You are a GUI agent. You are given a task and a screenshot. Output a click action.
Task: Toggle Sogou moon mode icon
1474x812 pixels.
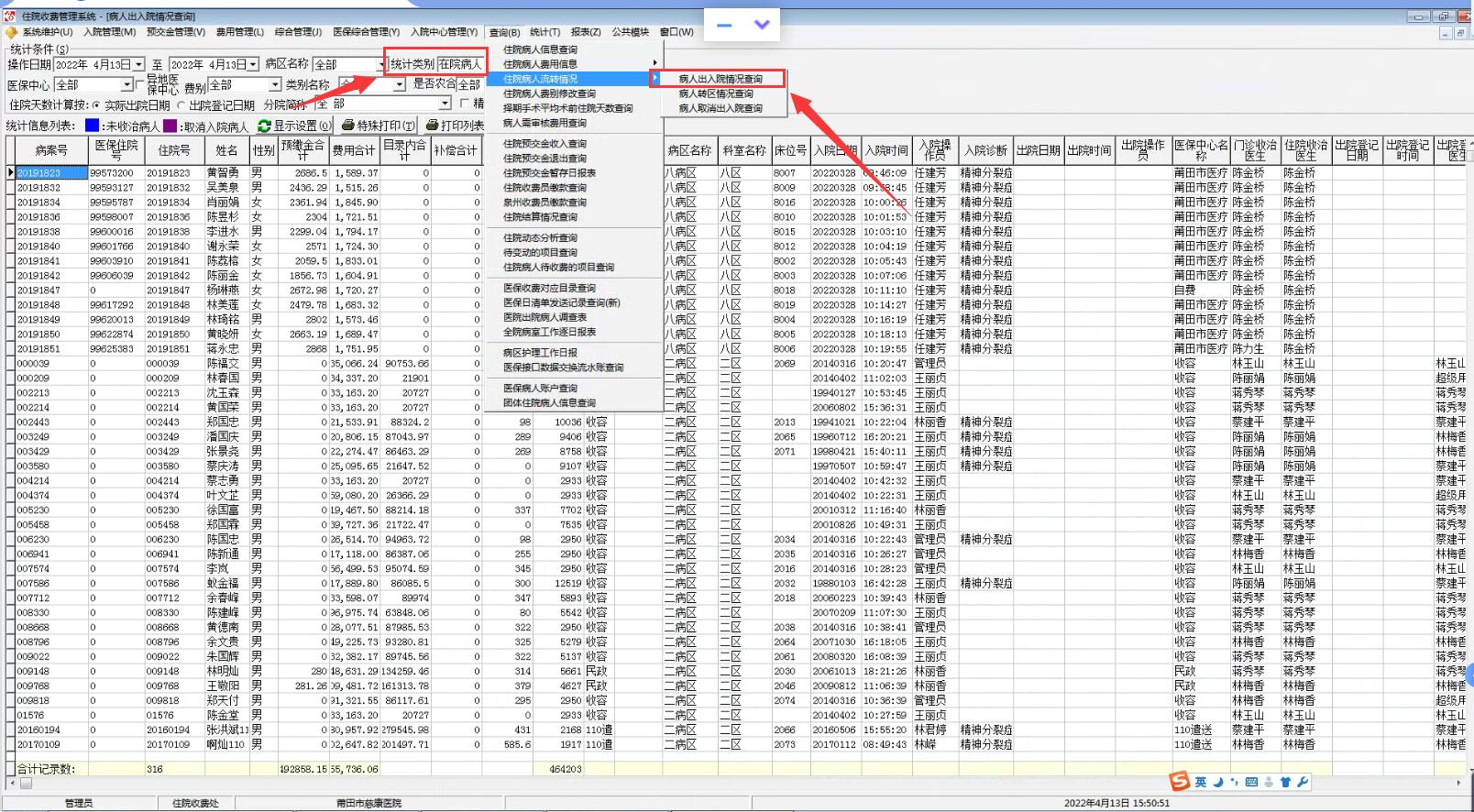1218,782
